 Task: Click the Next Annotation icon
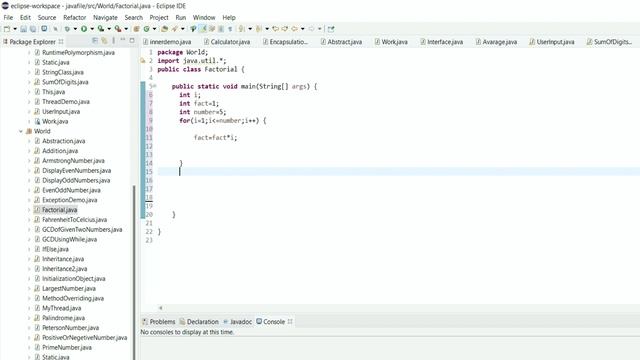[x=242, y=29]
